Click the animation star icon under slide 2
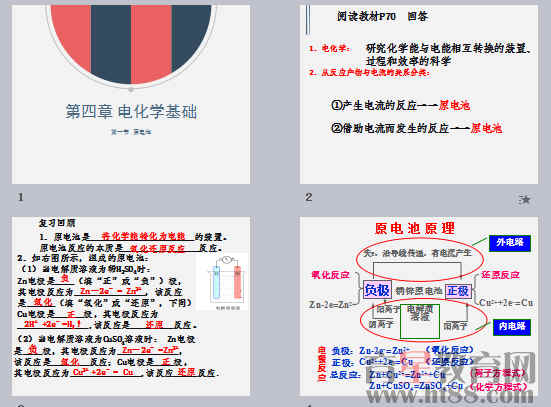Viewport: 551px width, 407px height. [524, 199]
